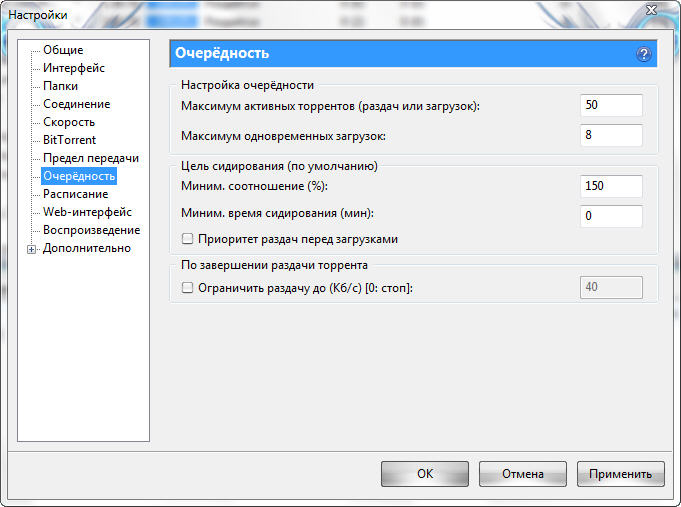This screenshot has width=681, height=507.
Task: Click Применить to apply settings
Action: [x=620, y=474]
